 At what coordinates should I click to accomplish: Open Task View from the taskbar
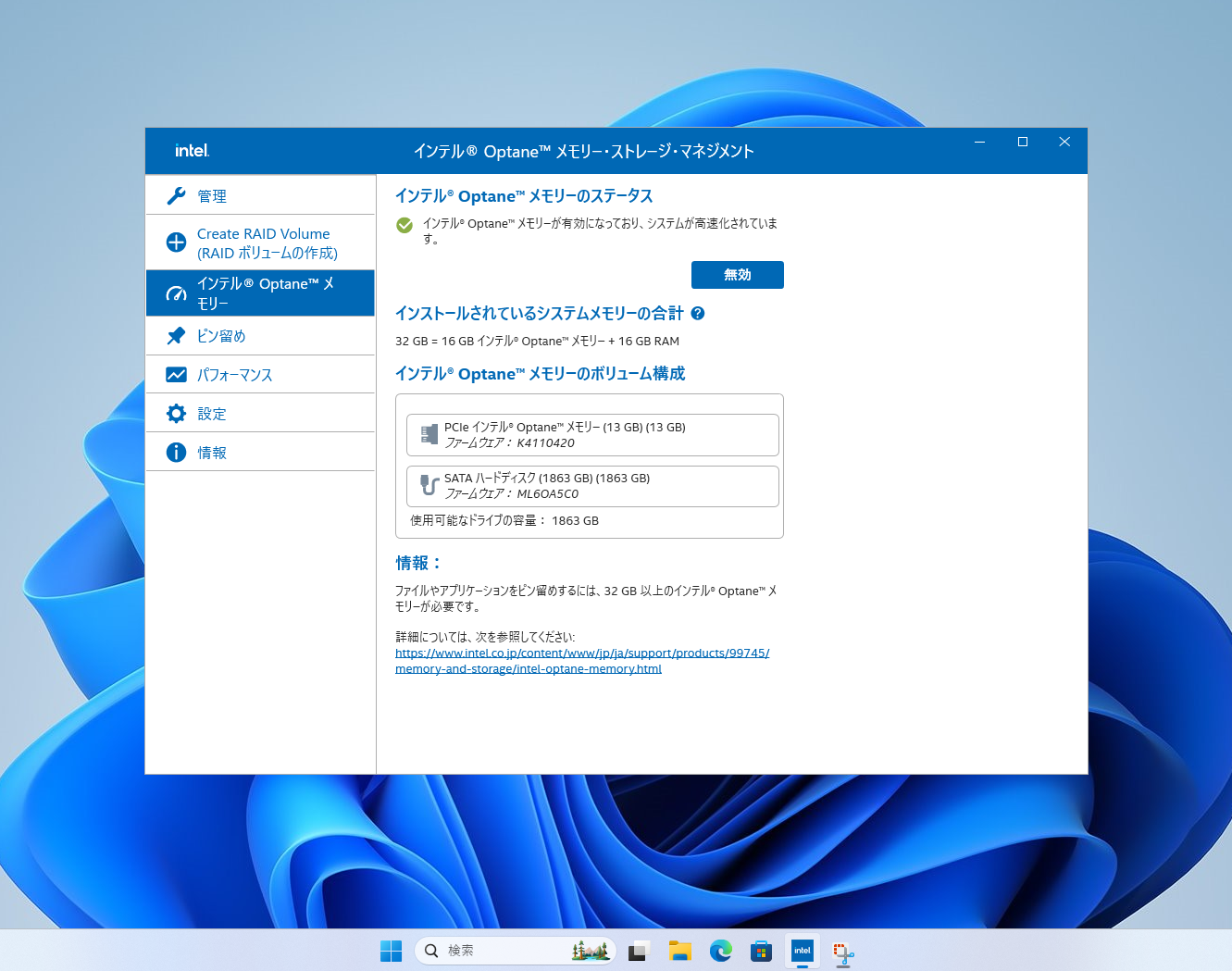(639, 951)
